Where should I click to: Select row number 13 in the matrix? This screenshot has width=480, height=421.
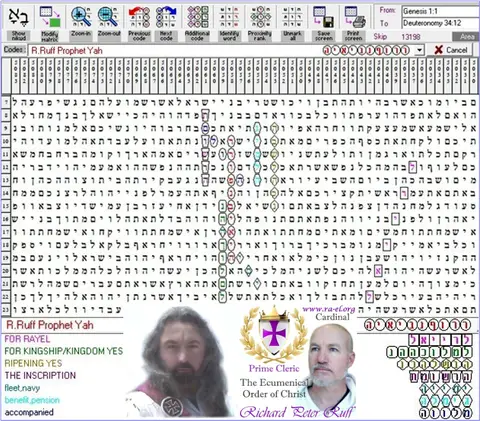pos(6,180)
